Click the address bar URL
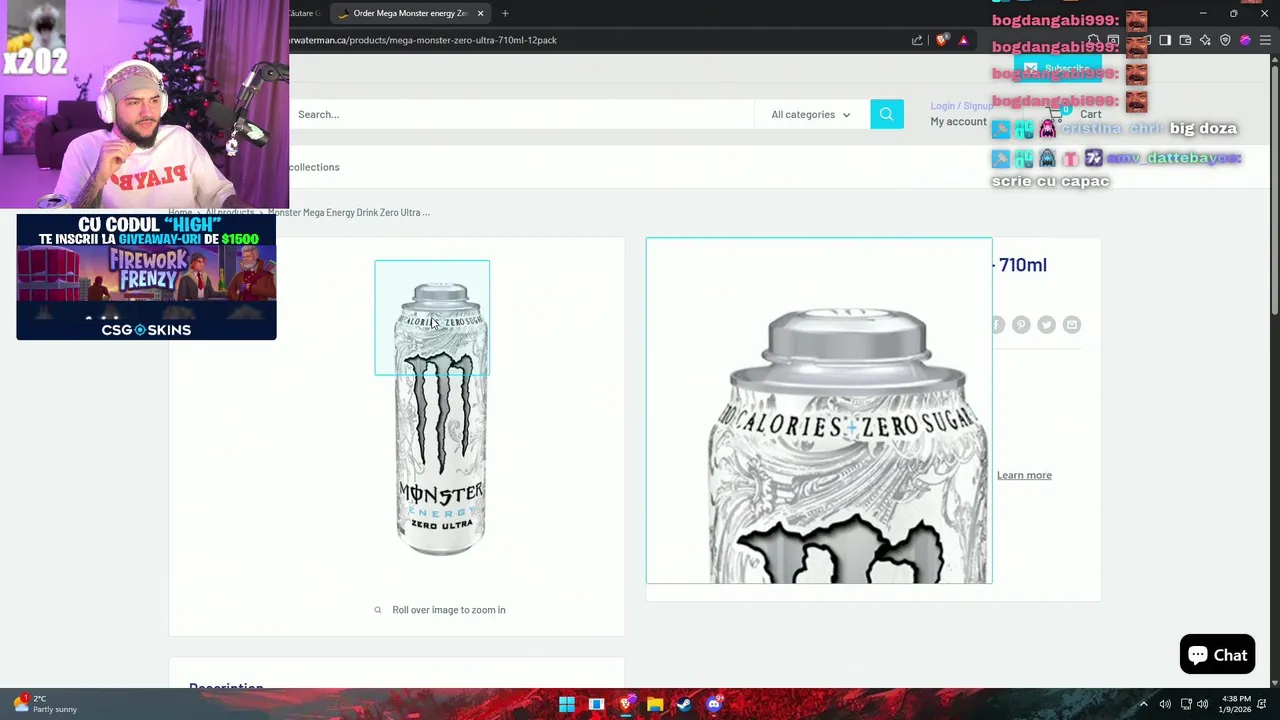The width and height of the screenshot is (1280, 720). (423, 40)
